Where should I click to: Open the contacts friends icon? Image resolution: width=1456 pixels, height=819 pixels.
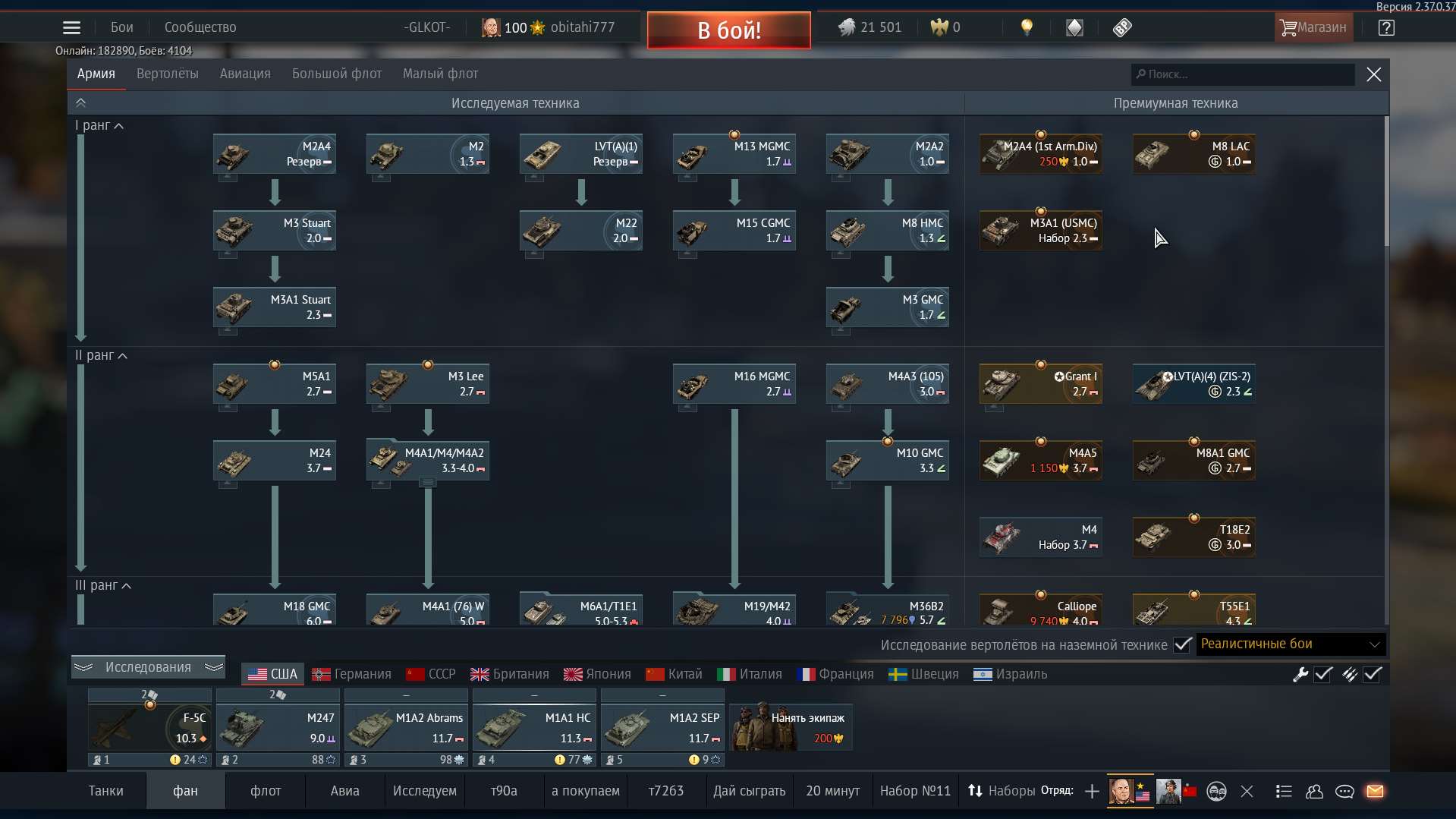(x=1314, y=791)
